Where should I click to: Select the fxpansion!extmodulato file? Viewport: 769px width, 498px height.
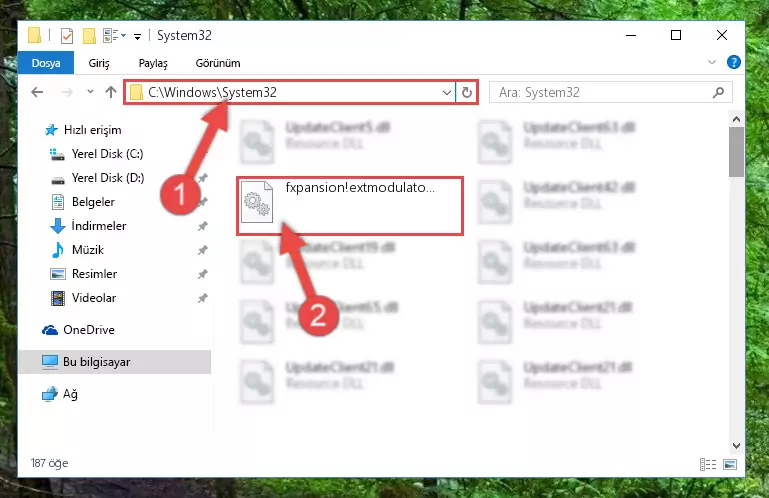[x=350, y=206]
